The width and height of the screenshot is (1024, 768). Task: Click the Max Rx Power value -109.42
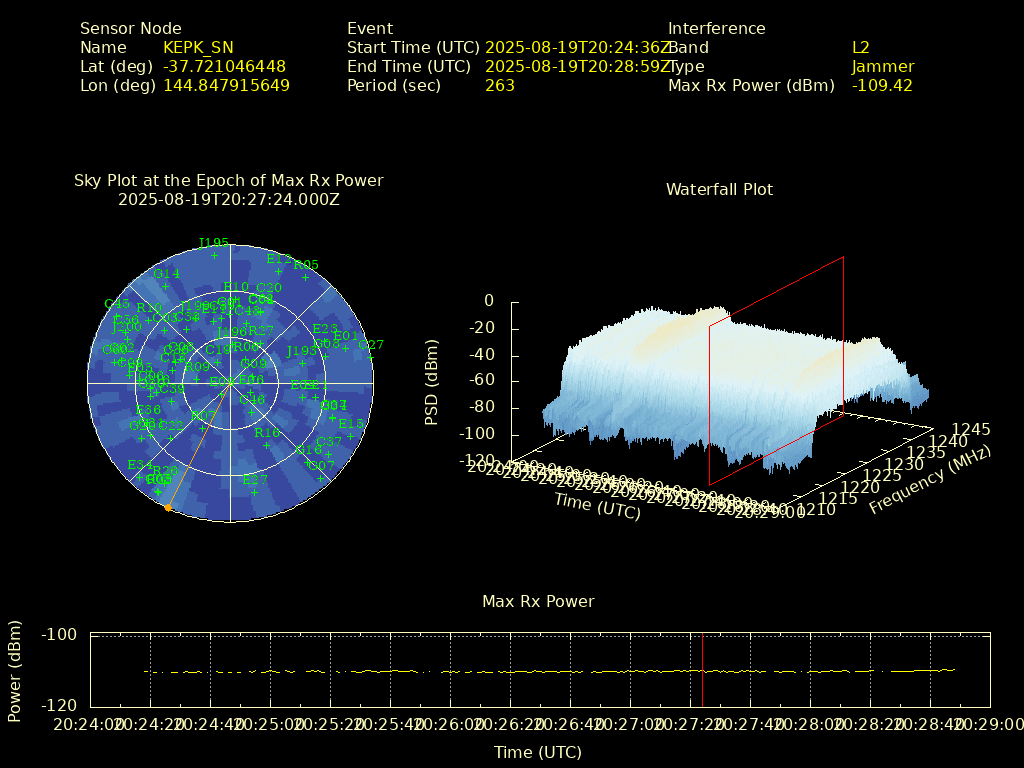pyautogui.click(x=881, y=85)
